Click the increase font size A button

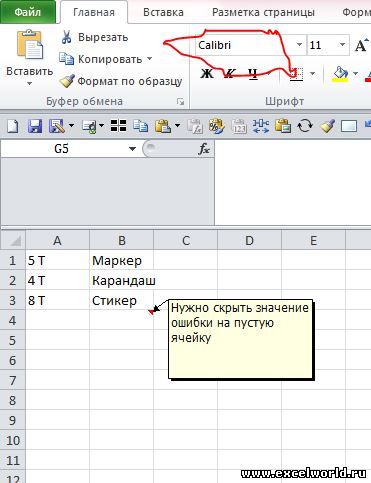[x=361, y=45]
